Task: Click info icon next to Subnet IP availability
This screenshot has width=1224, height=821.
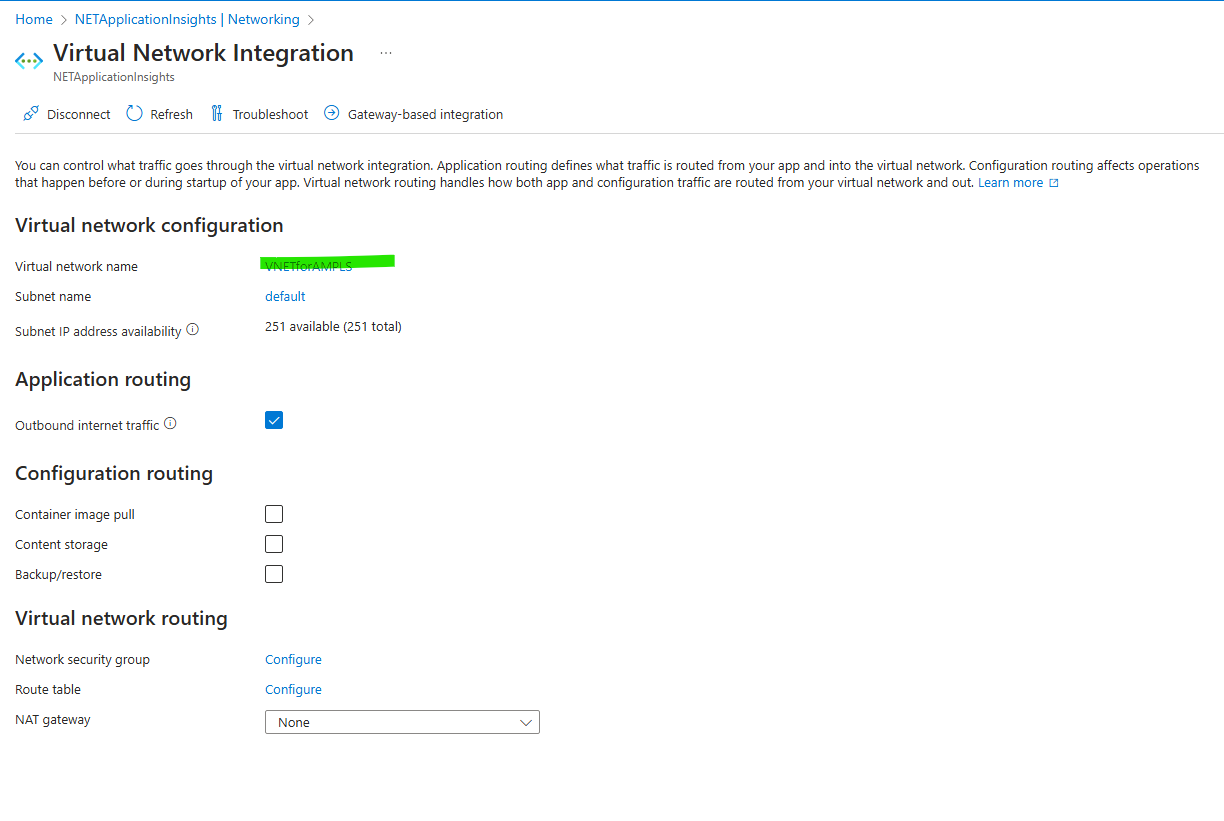Action: click(193, 329)
